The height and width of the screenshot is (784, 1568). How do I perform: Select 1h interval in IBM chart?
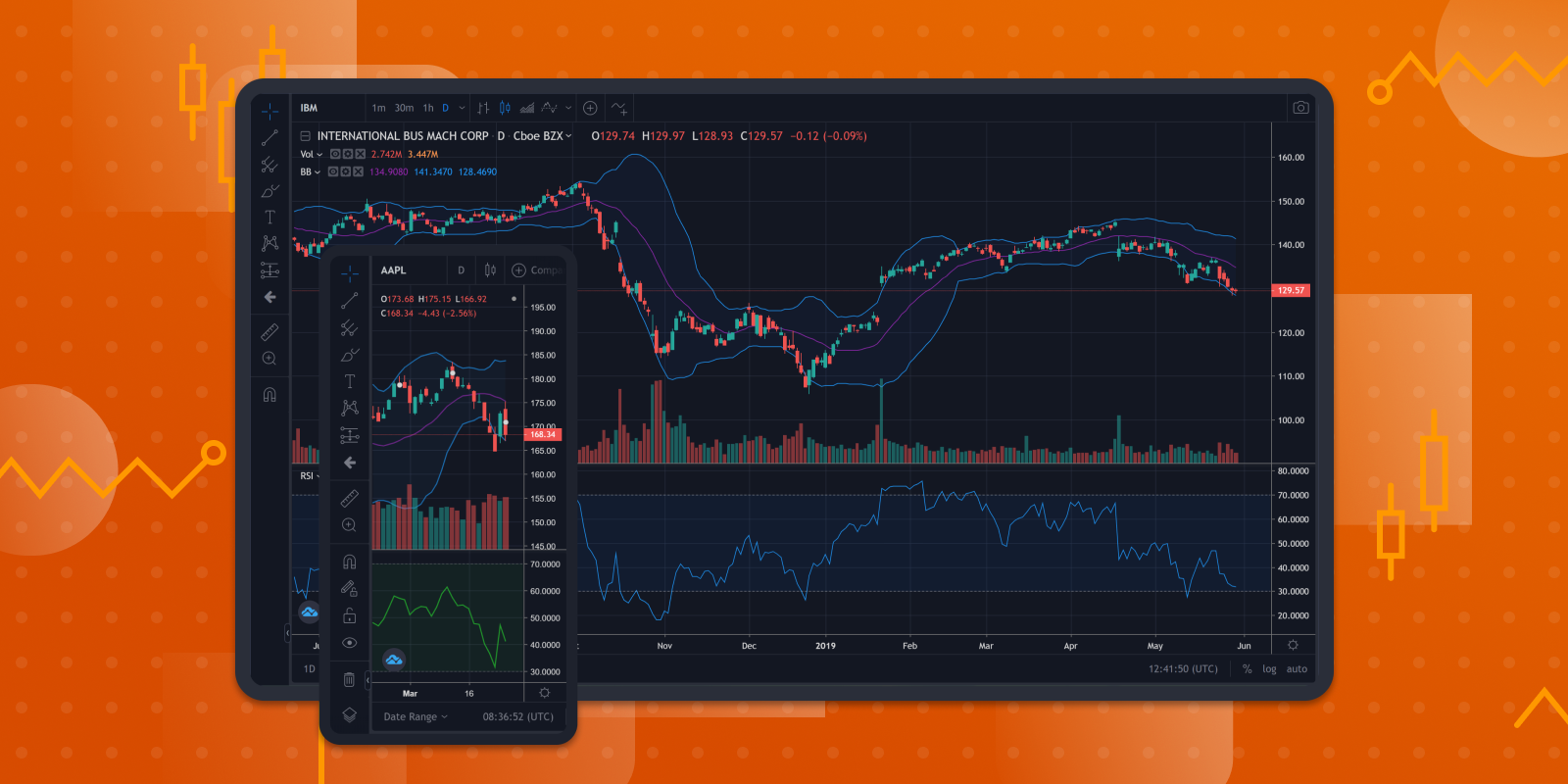pyautogui.click(x=428, y=108)
